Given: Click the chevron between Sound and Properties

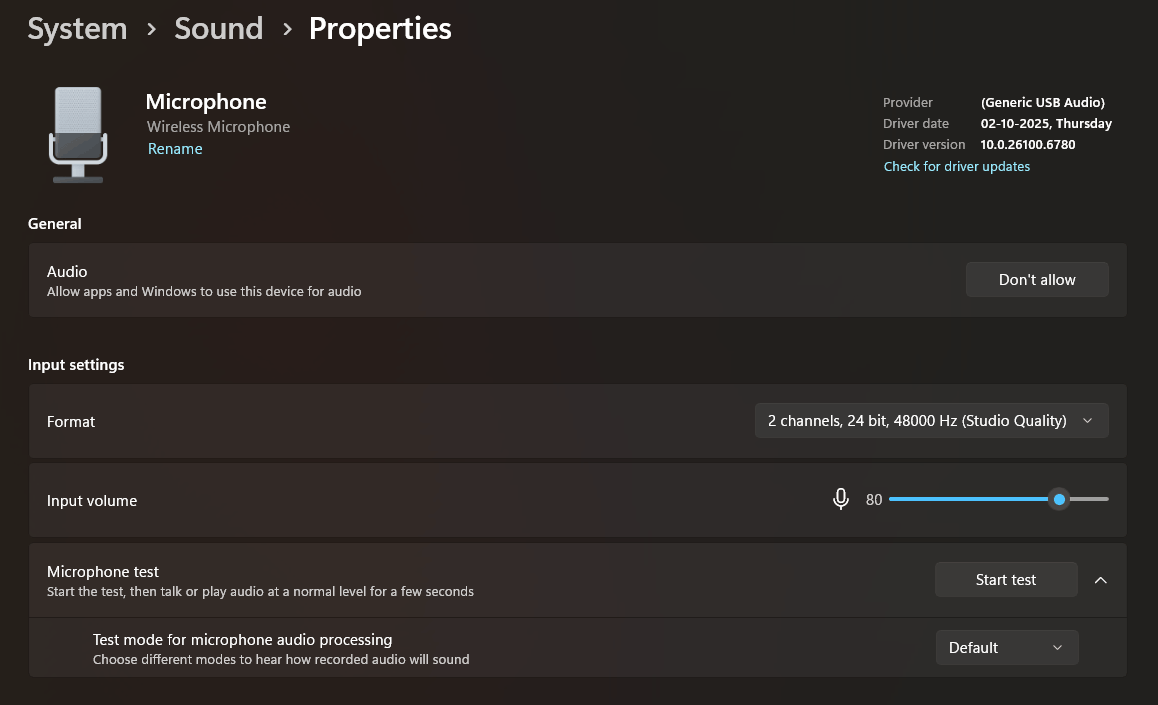Looking at the screenshot, I should pos(287,30).
